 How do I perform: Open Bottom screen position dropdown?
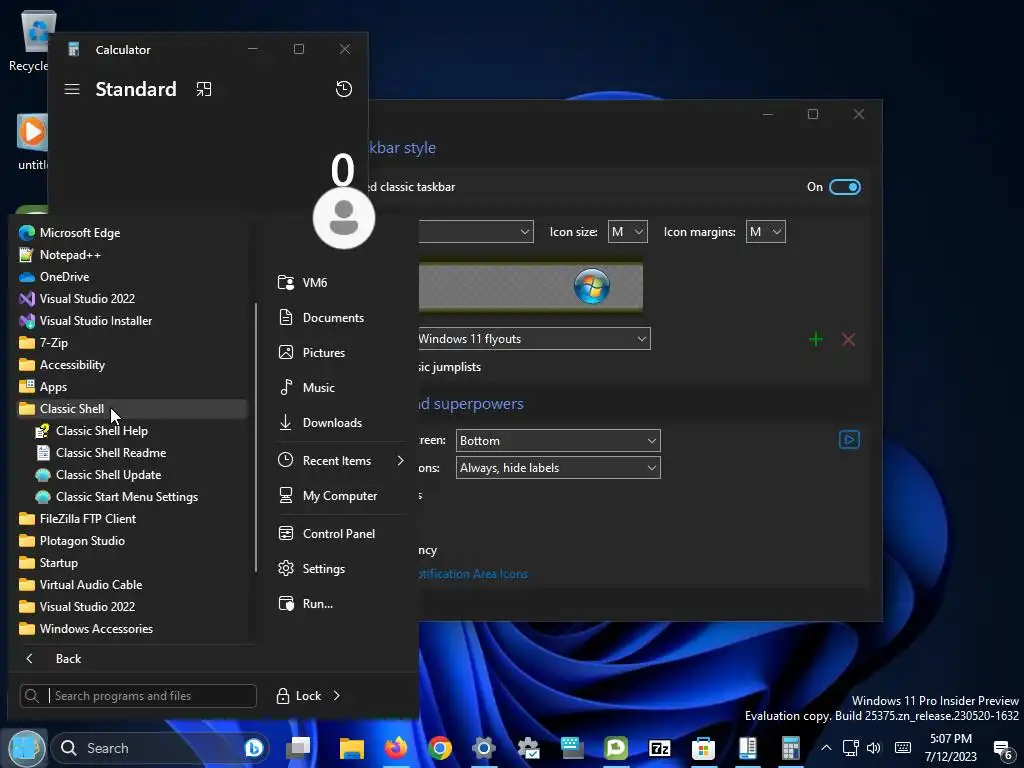(x=558, y=441)
